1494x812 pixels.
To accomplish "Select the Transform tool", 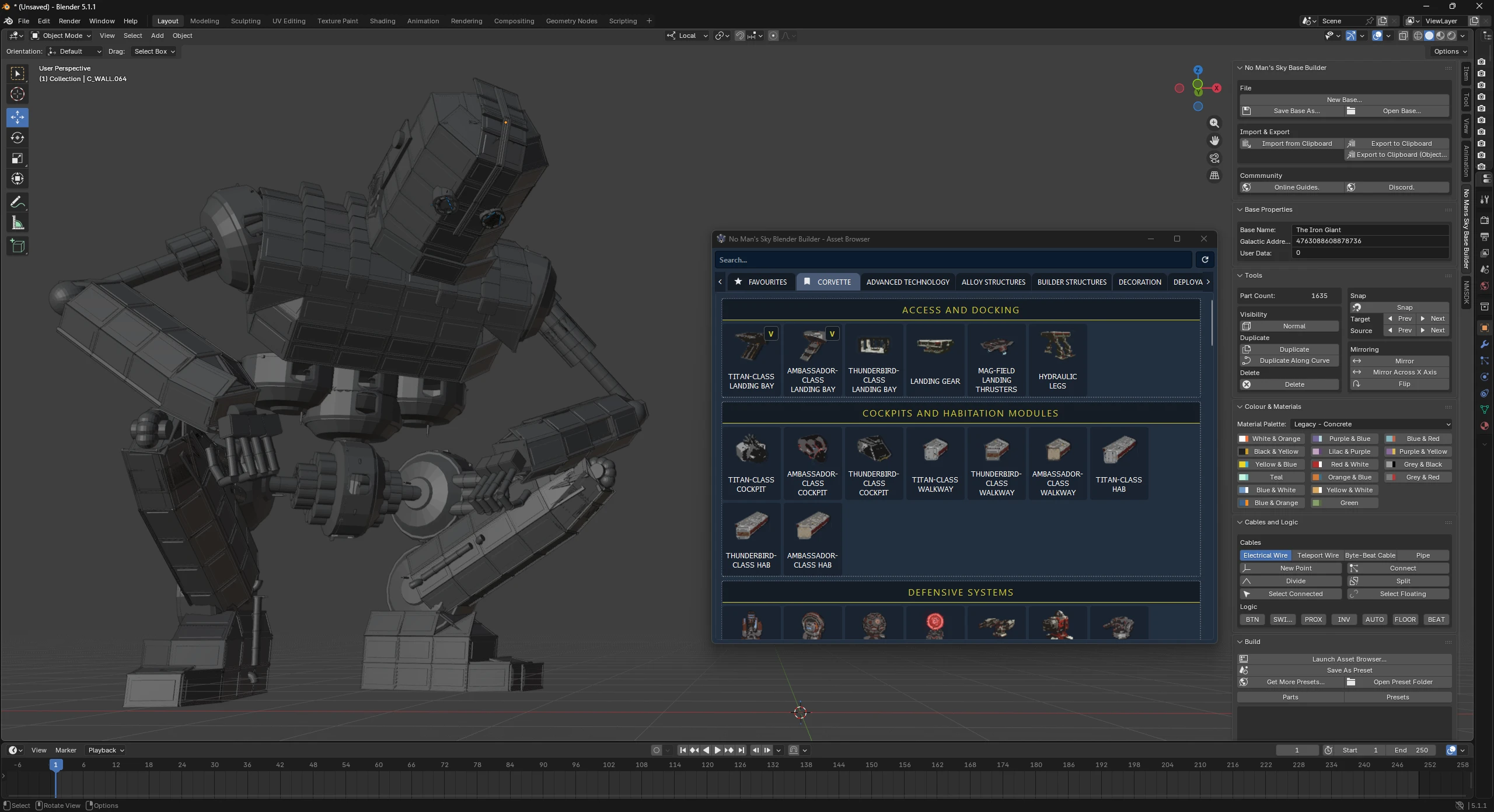I will pyautogui.click(x=18, y=178).
